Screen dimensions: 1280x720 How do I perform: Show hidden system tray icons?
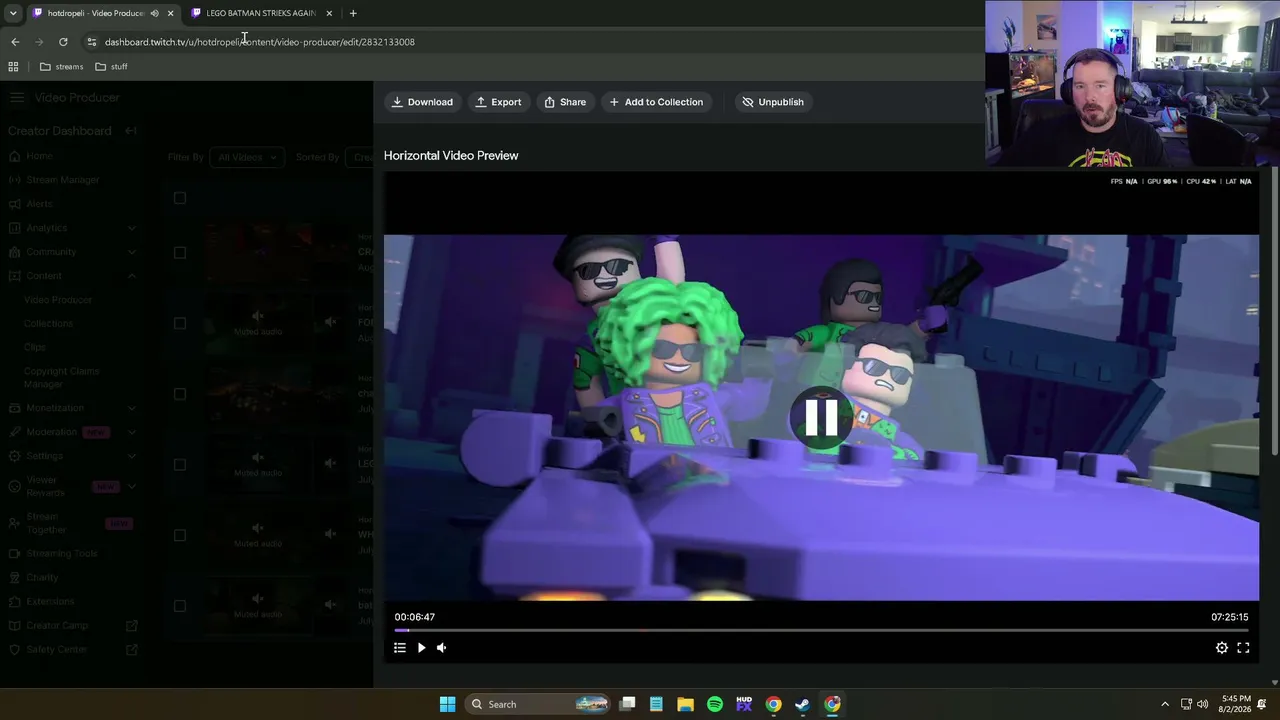[1165, 704]
